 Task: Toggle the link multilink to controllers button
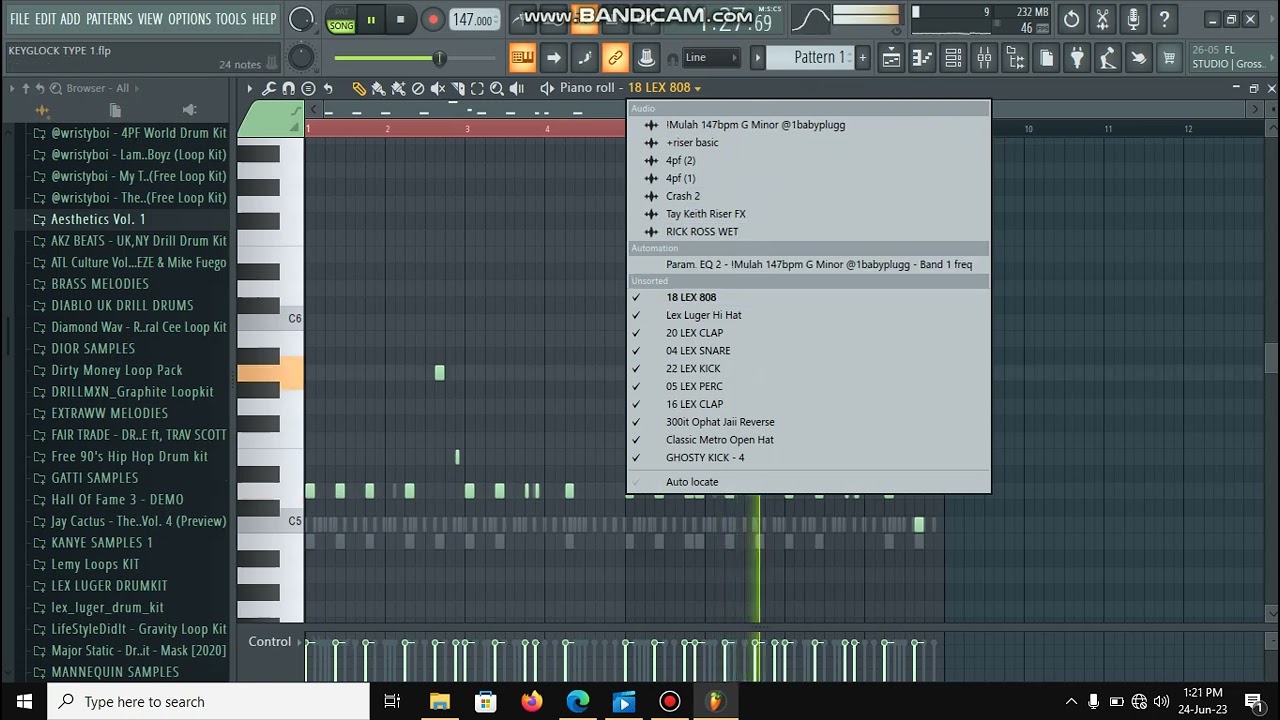615,58
